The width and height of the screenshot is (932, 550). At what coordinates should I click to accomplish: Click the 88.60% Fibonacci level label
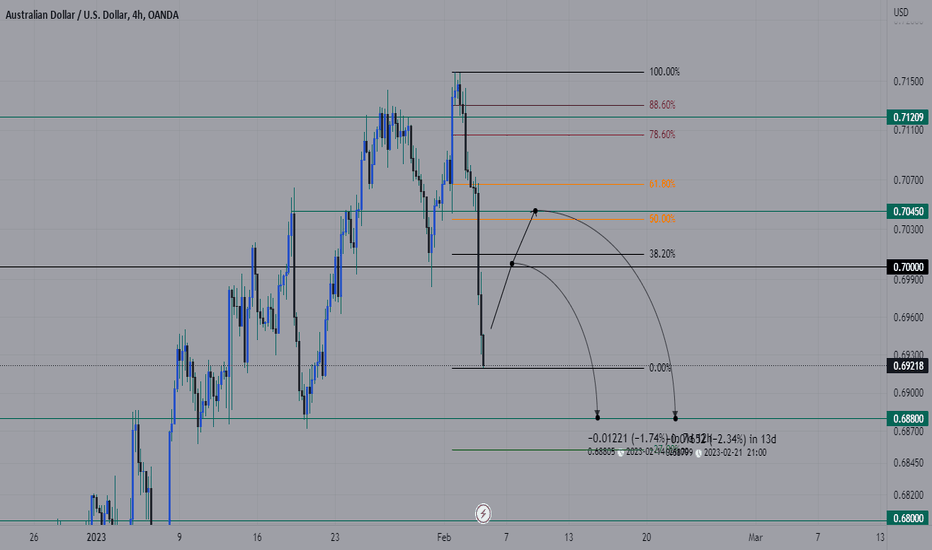point(662,105)
